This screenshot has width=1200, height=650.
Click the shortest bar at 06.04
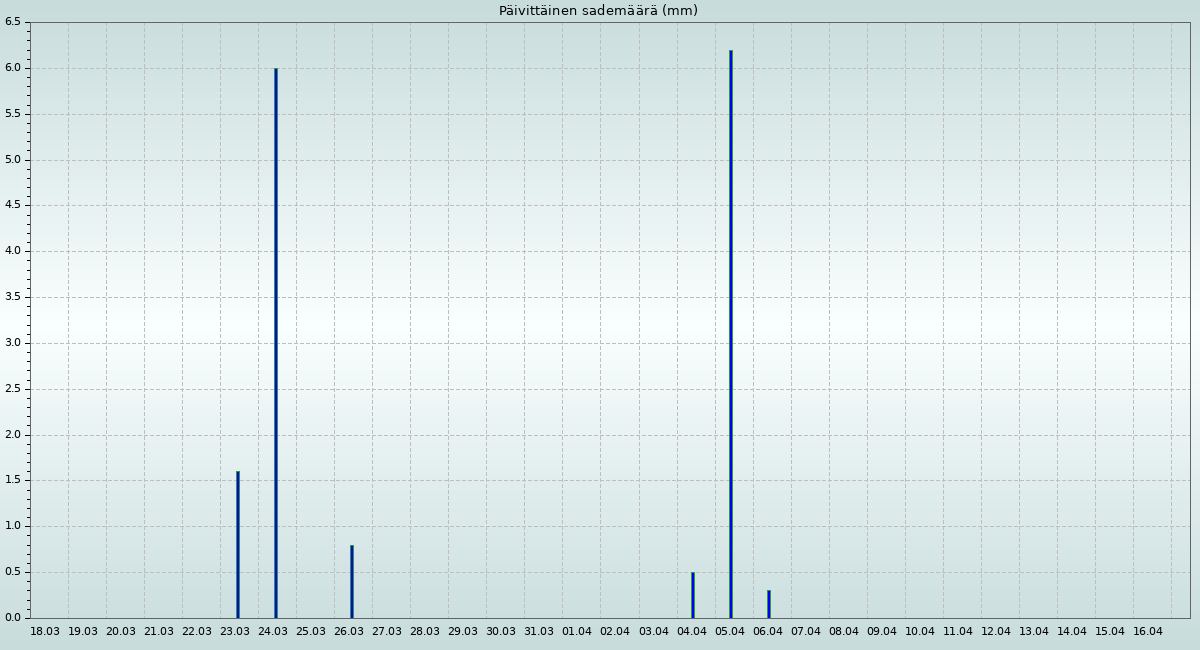769,604
